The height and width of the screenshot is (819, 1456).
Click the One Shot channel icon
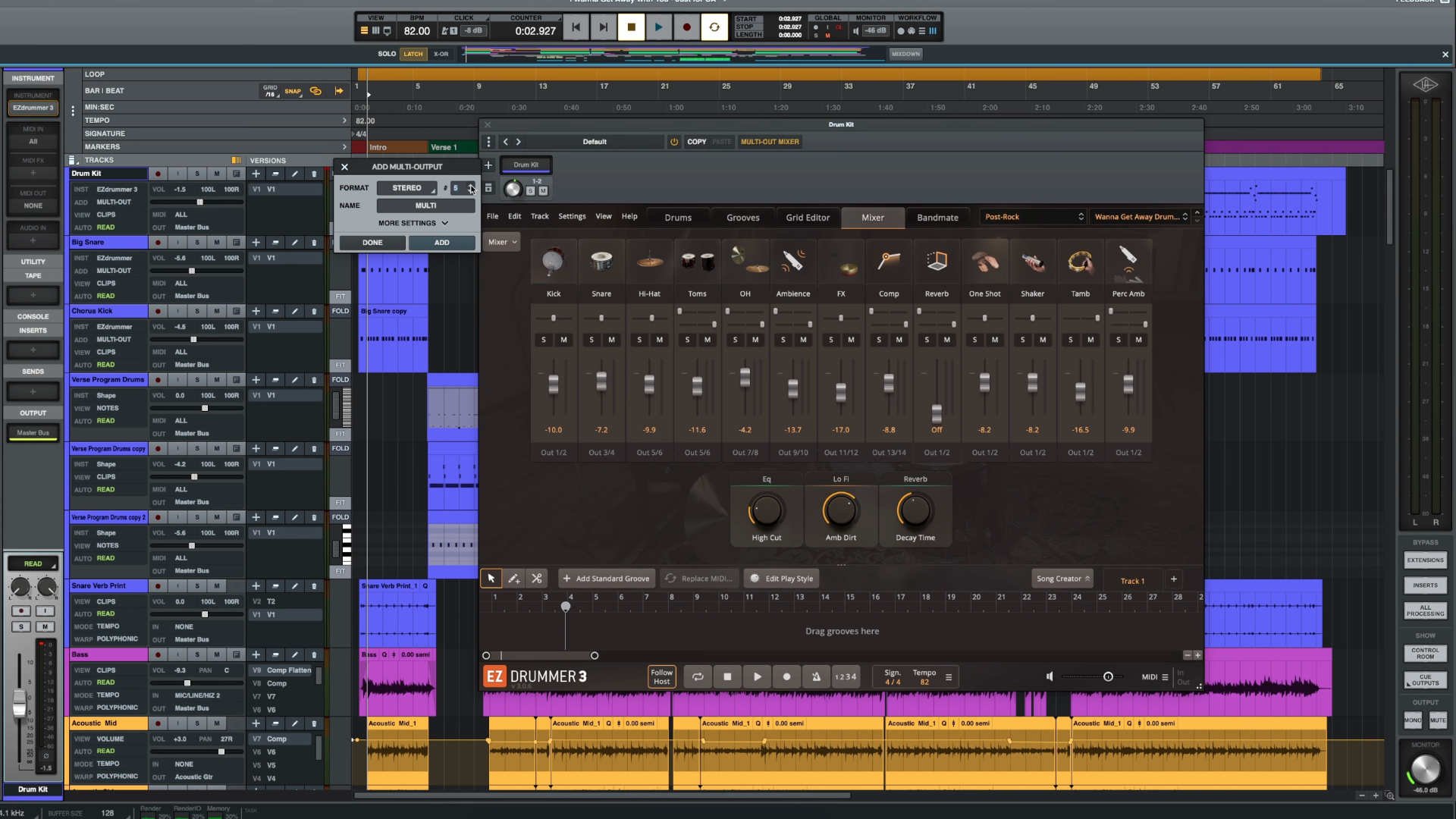click(x=984, y=262)
